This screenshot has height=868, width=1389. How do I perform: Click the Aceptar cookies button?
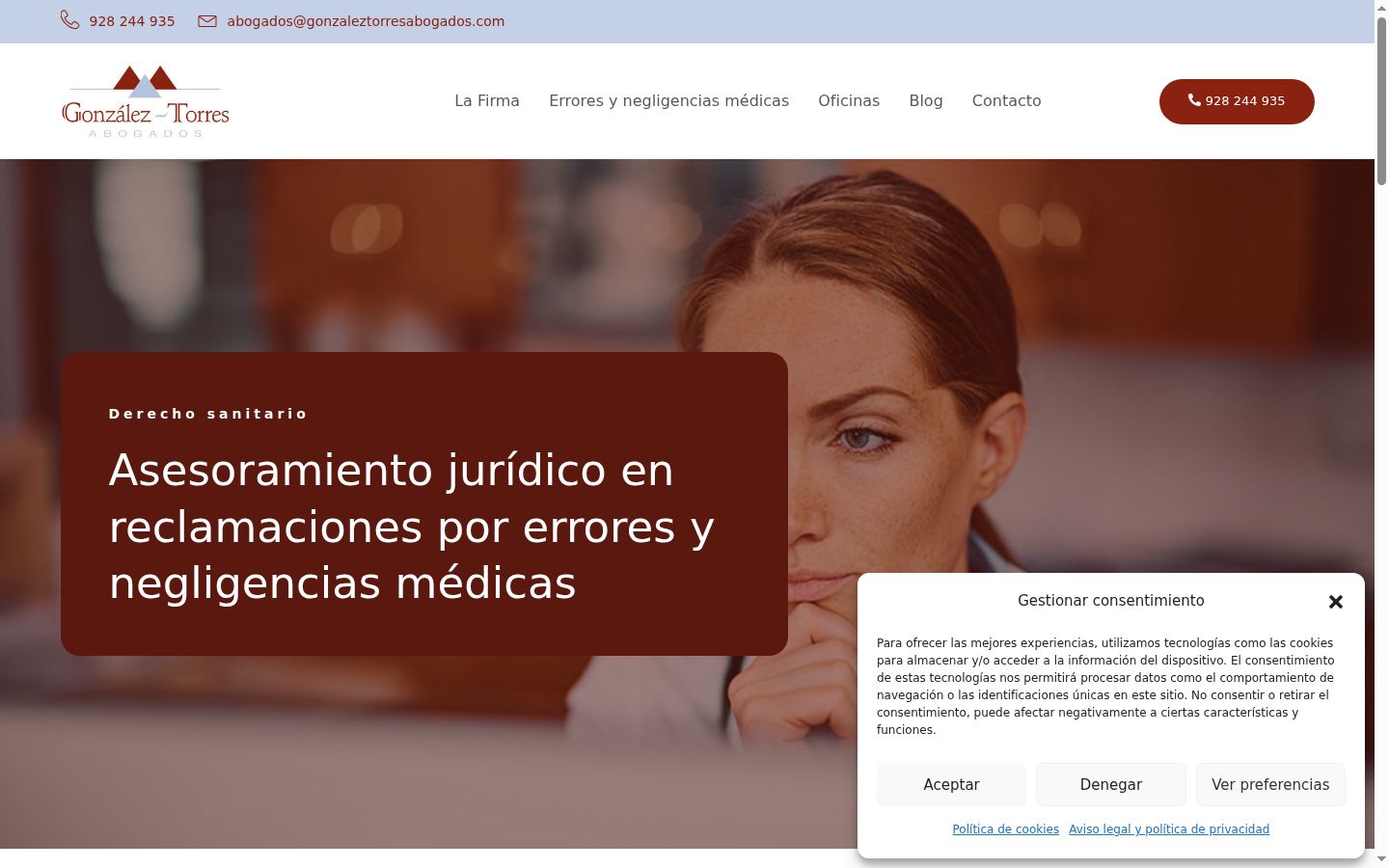[x=951, y=784]
